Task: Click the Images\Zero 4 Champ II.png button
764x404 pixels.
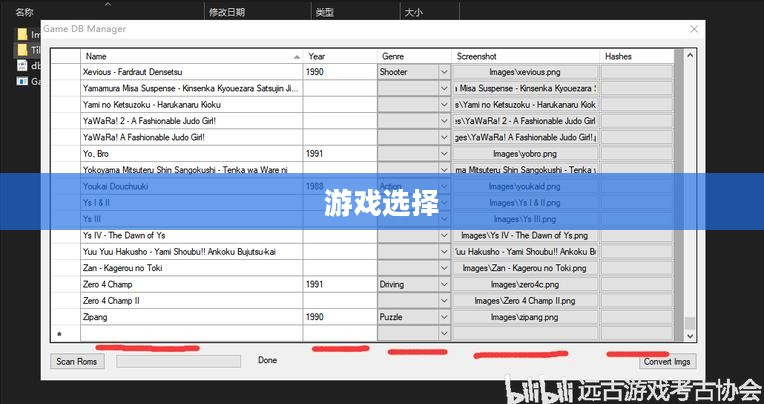Action: pyautogui.click(x=525, y=301)
